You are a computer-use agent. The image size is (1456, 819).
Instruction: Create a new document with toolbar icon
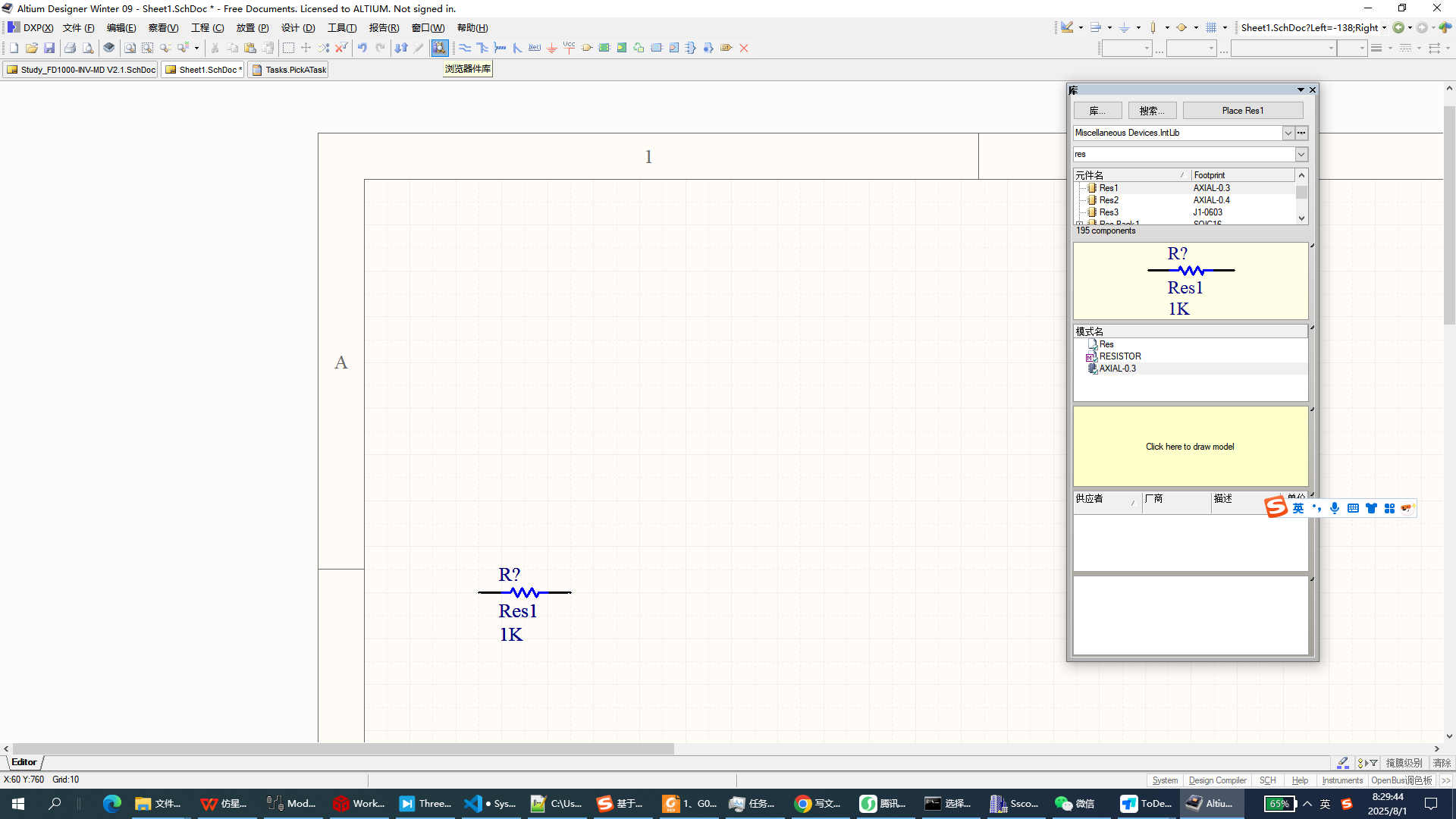click(14, 48)
